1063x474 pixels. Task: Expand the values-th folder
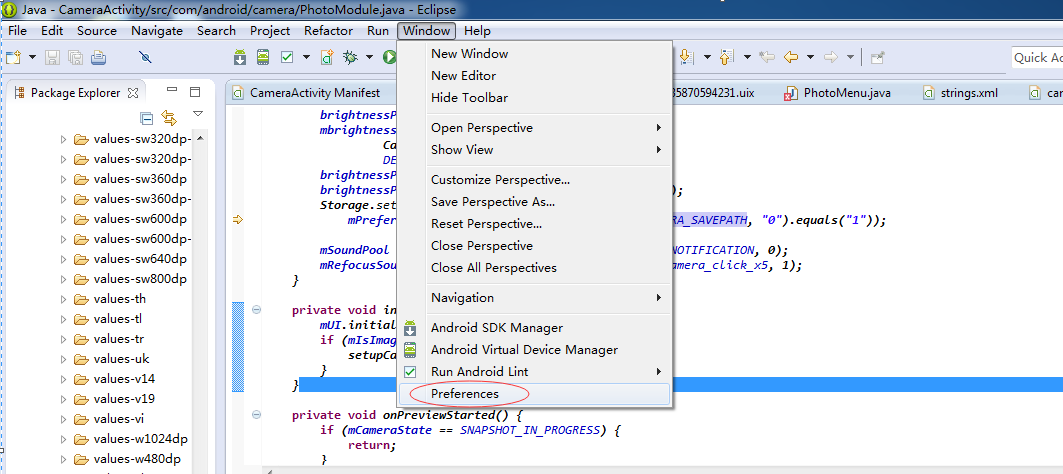tap(64, 299)
